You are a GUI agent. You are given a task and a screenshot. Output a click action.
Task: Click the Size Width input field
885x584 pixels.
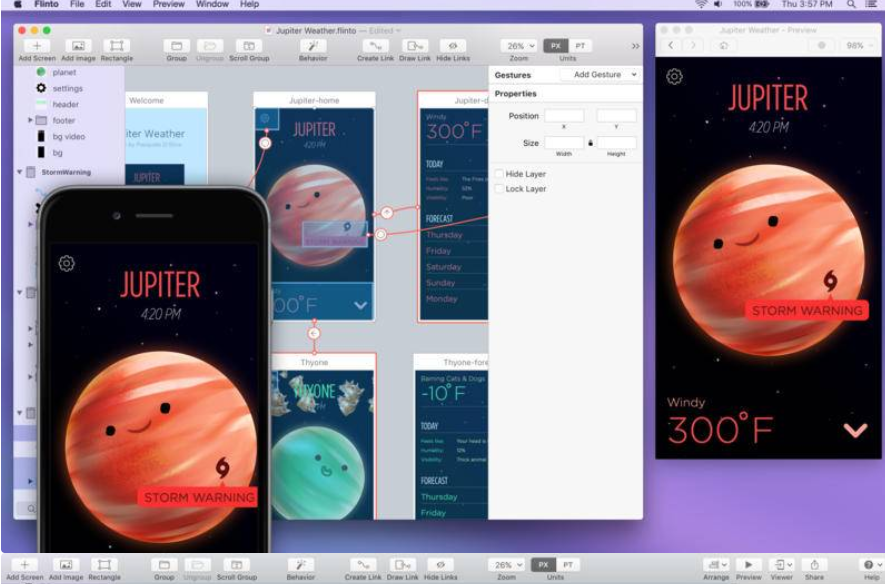(x=564, y=143)
